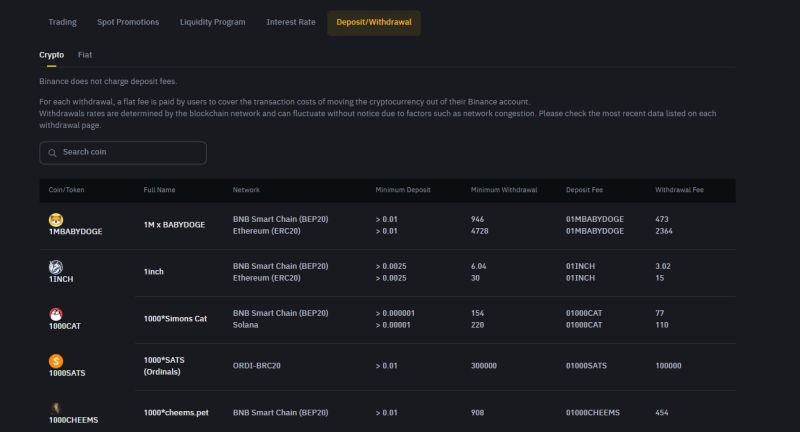Select the 1000SATS ticker label
Viewport: 800px width, 432px height.
(67, 373)
